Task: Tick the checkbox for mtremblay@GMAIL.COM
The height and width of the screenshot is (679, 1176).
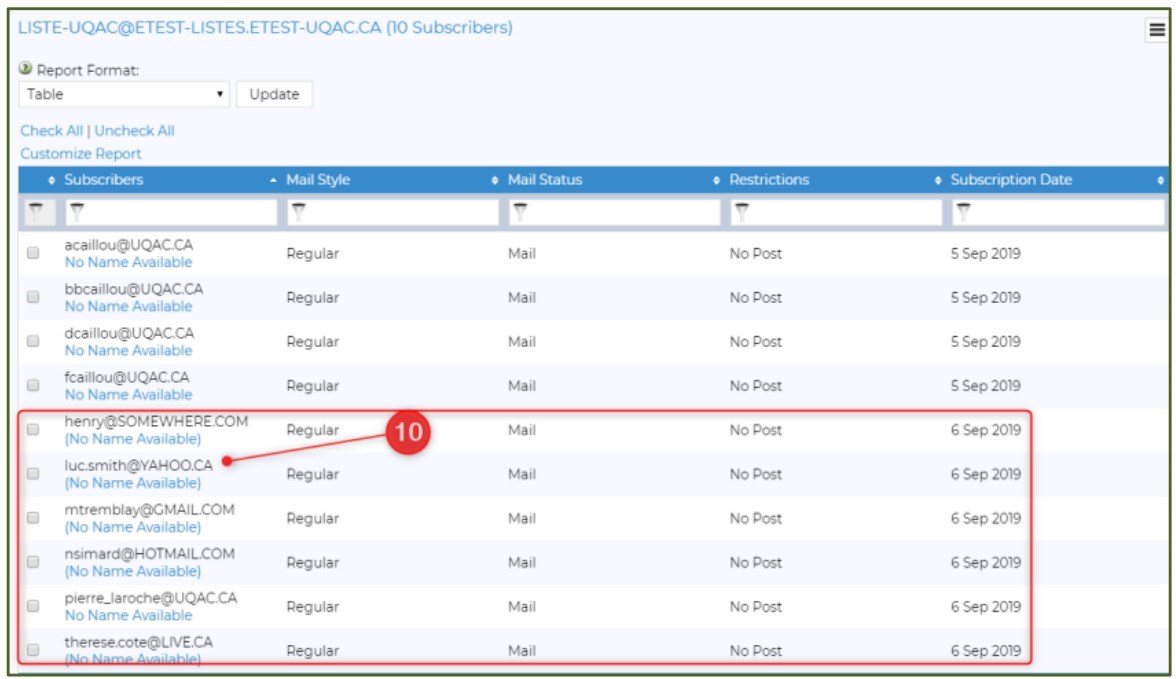Action: pos(33,518)
